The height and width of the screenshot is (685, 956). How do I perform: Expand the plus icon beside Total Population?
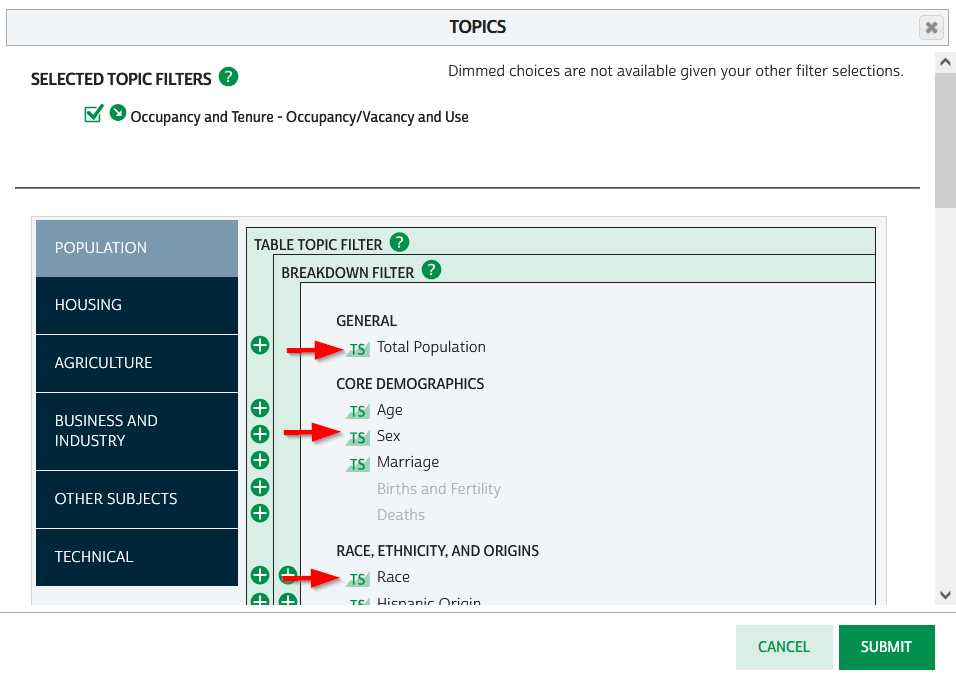[260, 345]
